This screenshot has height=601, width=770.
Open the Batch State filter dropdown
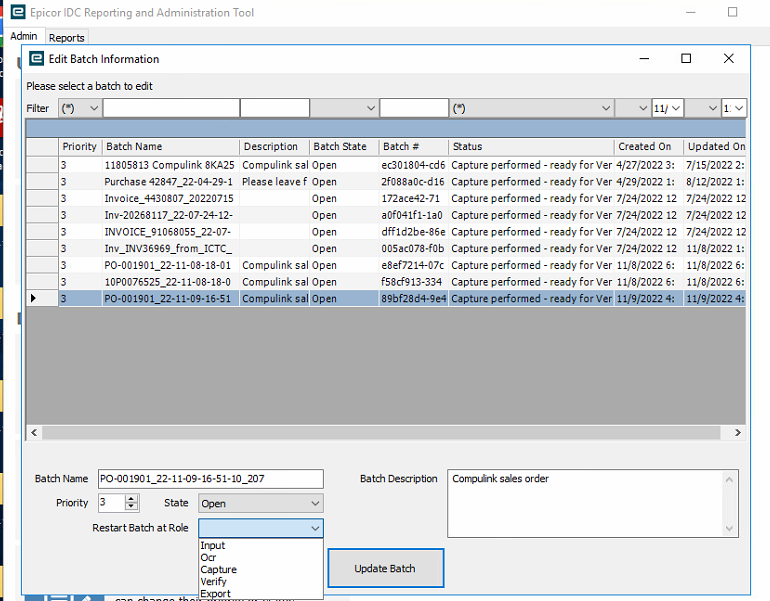(x=344, y=108)
